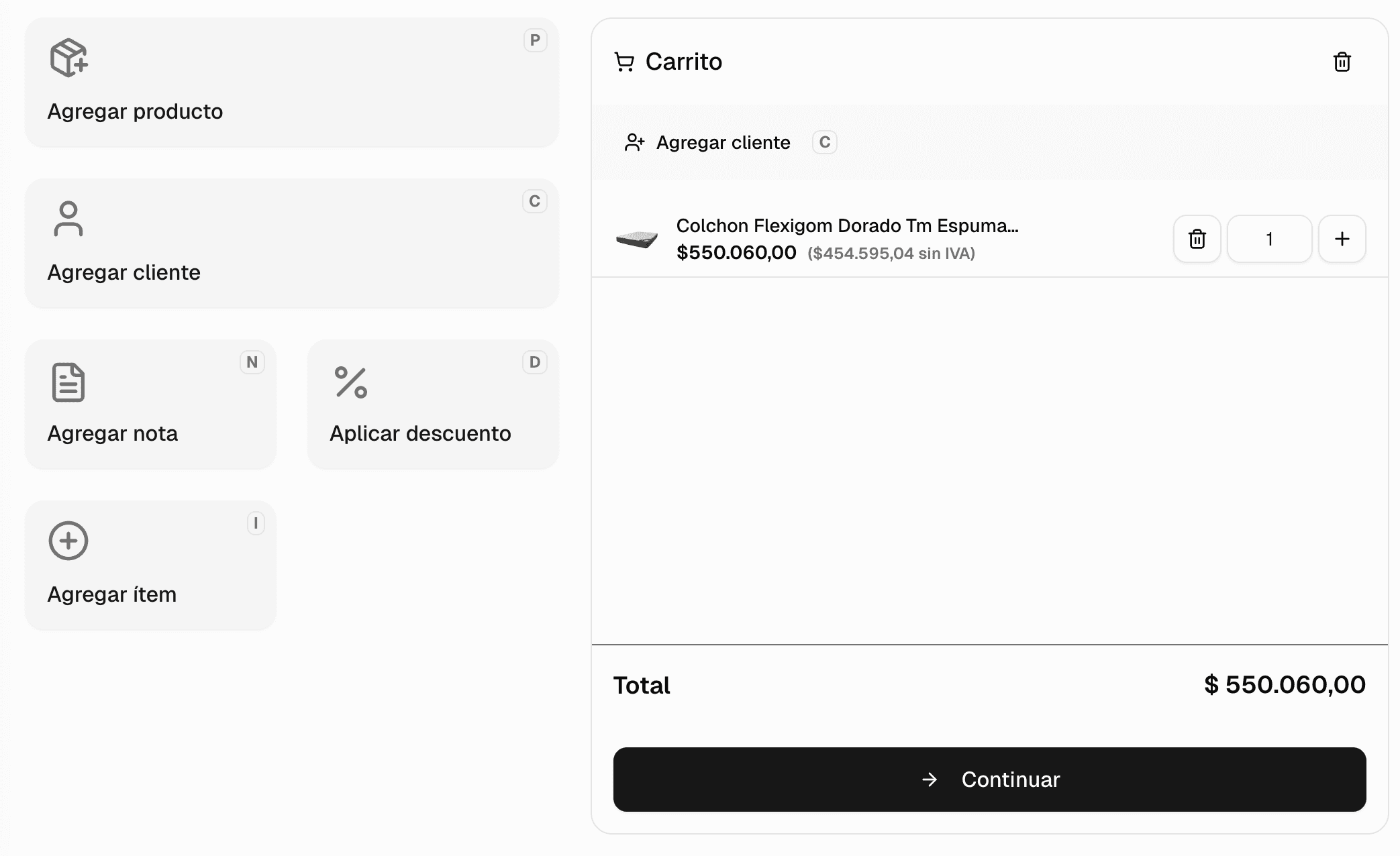Click the N shortcut badge on Agregar nota
Viewport: 1400px width, 856px height.
[x=252, y=362]
